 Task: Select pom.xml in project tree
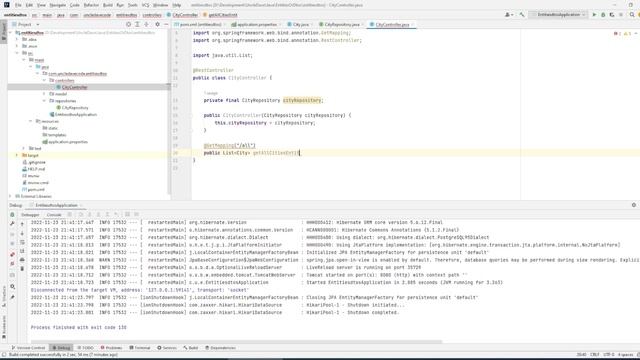(36, 190)
